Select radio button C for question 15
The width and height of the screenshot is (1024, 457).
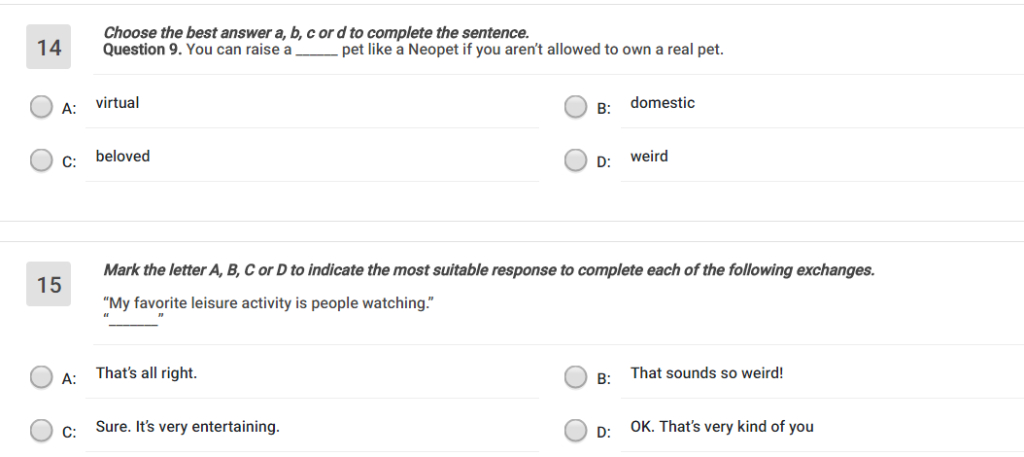point(41,430)
